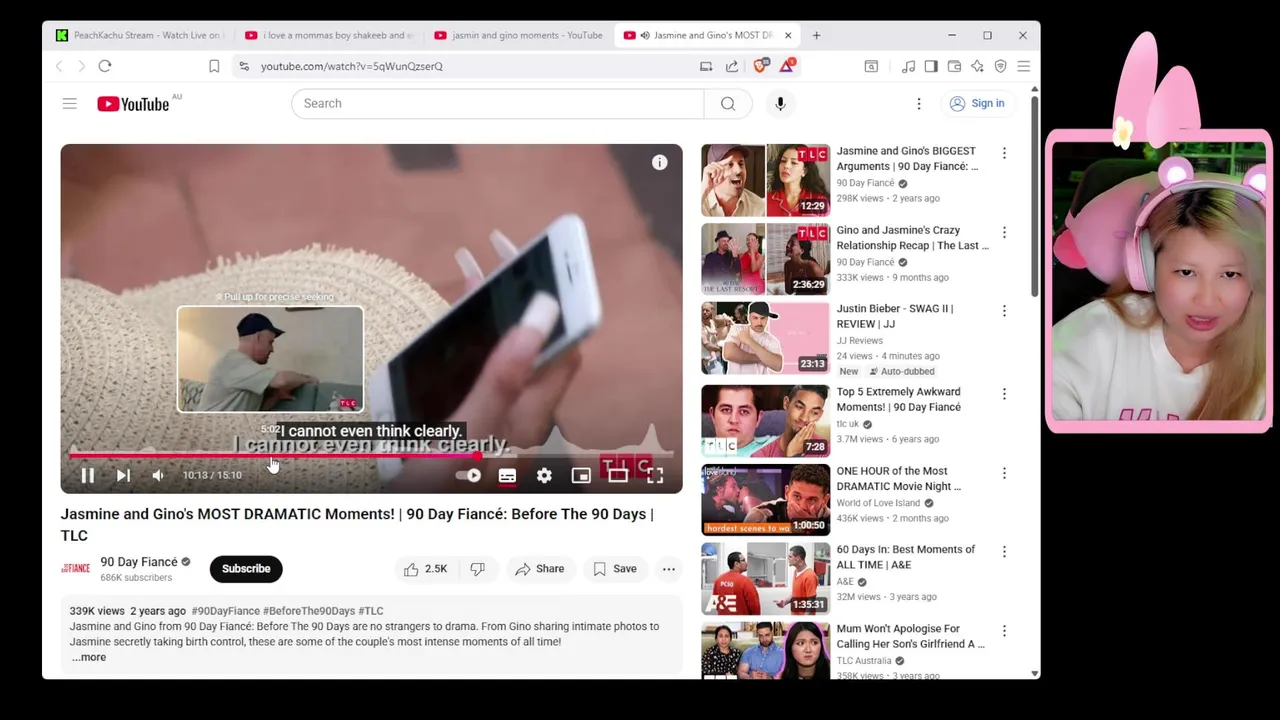
Task: Go back in browser history
Action: point(59,66)
